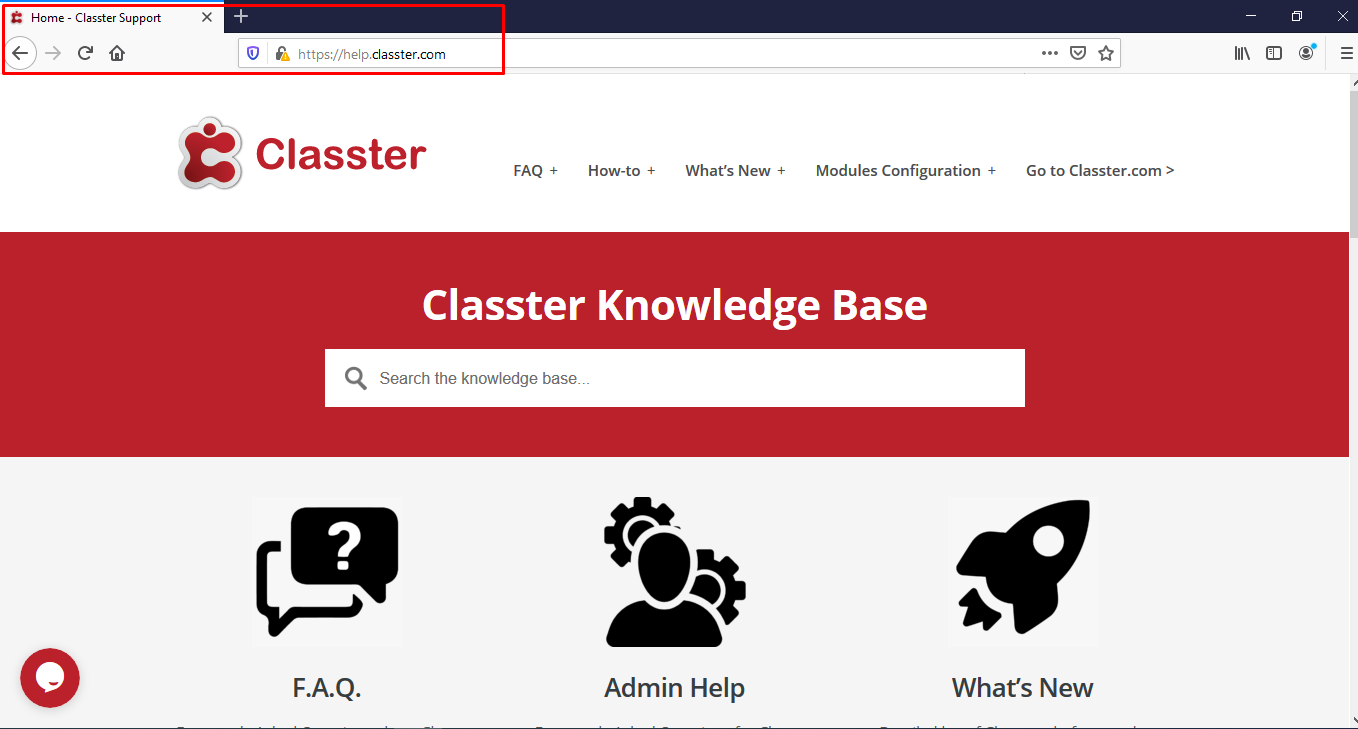Image resolution: width=1358 pixels, height=729 pixels.
Task: Click the browser Back arrow button
Action: (20, 53)
